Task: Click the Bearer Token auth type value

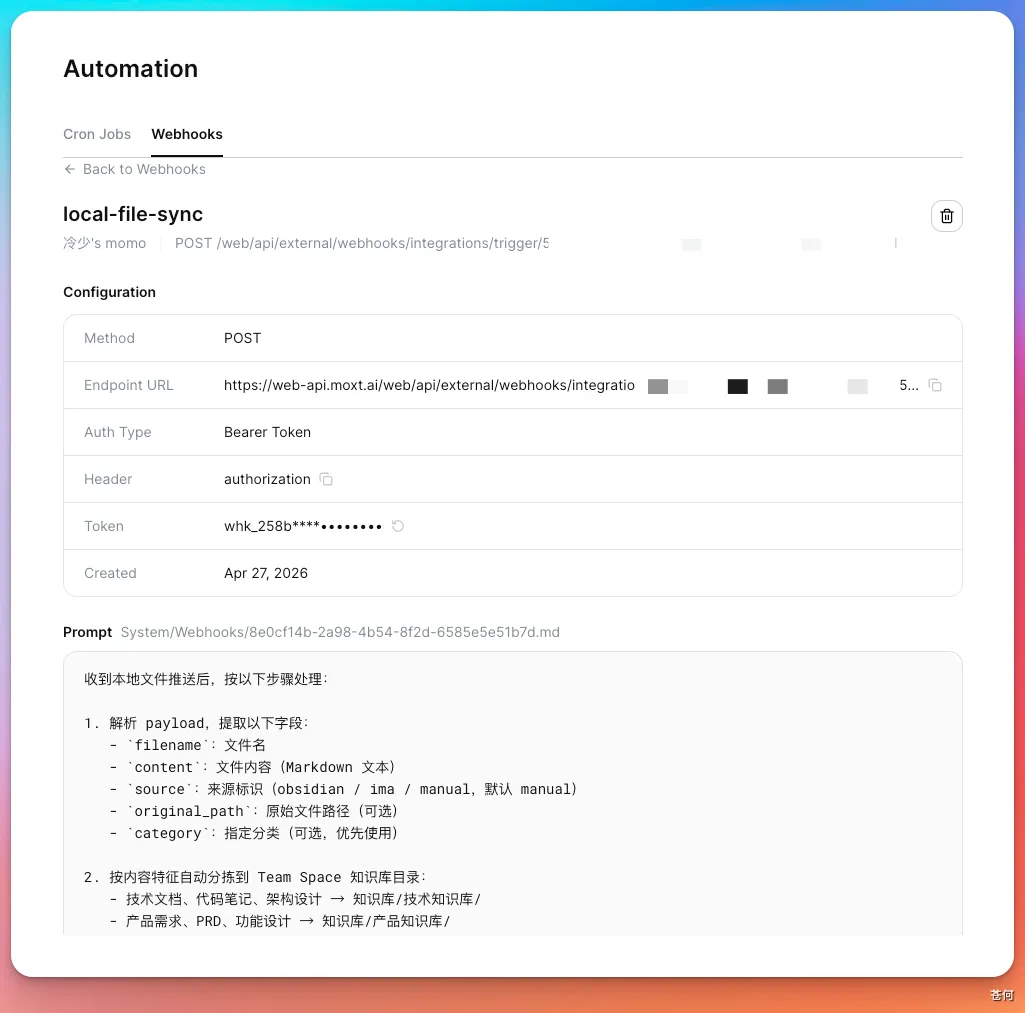Action: (x=267, y=432)
